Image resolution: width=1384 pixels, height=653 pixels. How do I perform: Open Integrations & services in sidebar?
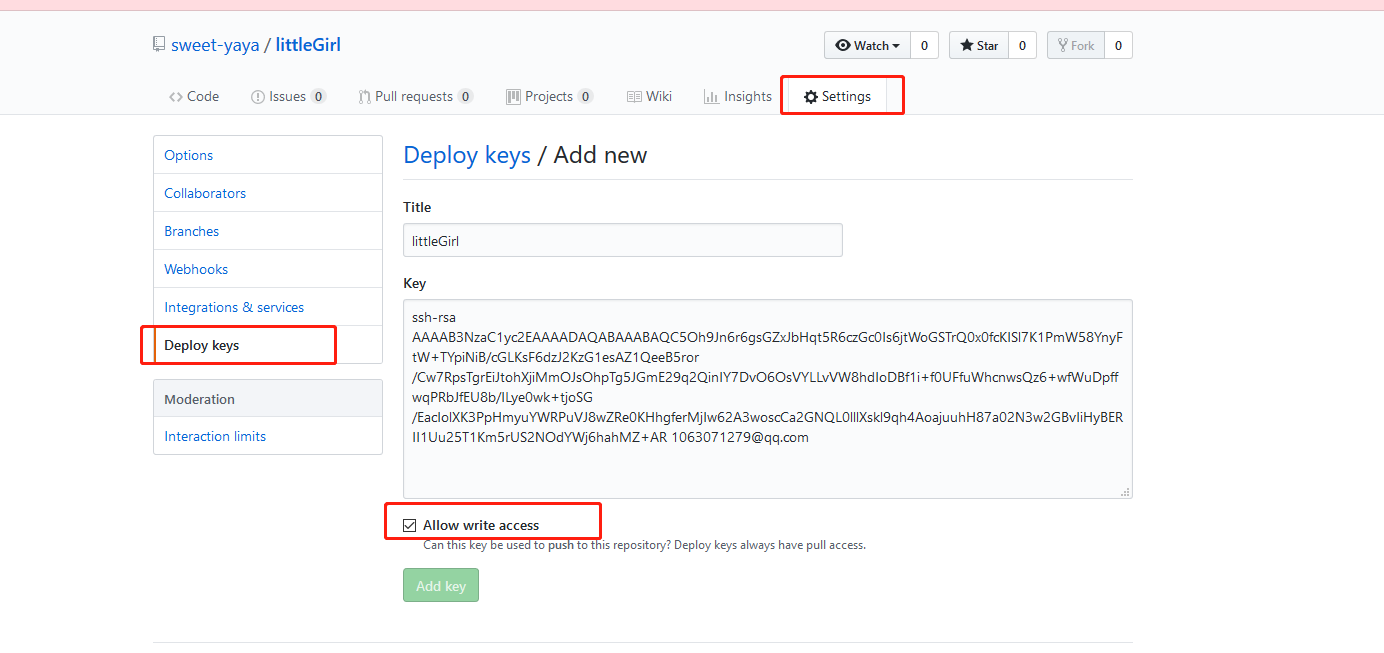click(268, 307)
